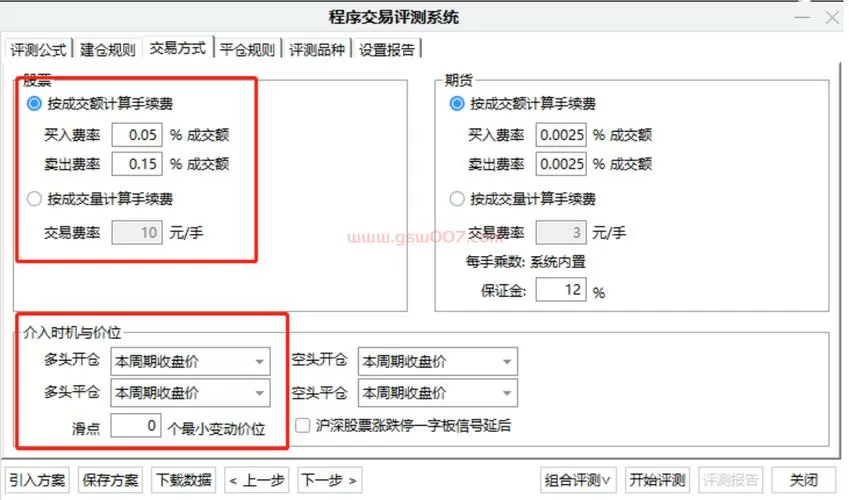Click the 下载数据 button

click(x=184, y=480)
